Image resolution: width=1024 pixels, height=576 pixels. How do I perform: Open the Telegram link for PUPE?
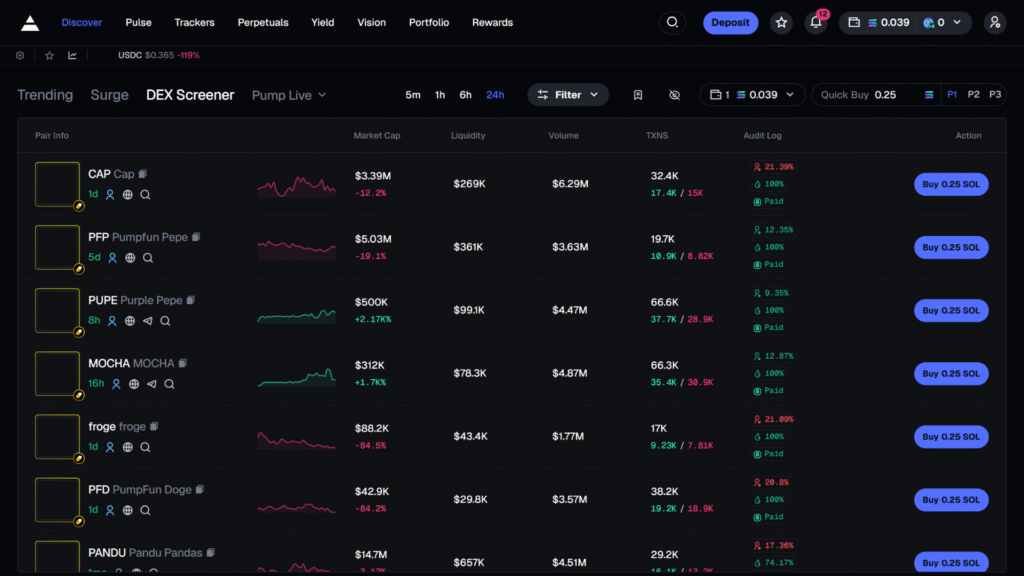click(x=148, y=321)
